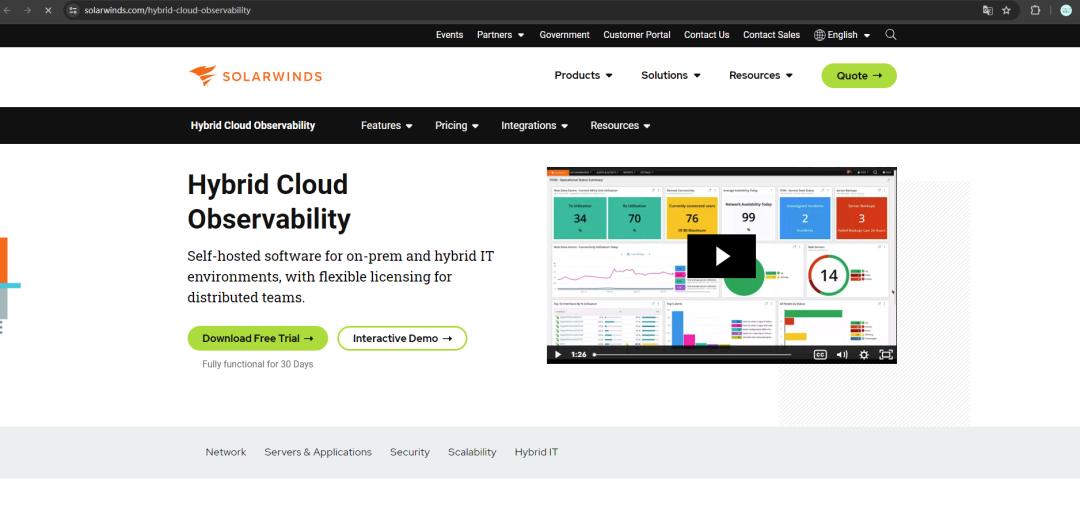Expand the Solutions dropdown menu

[x=670, y=76]
